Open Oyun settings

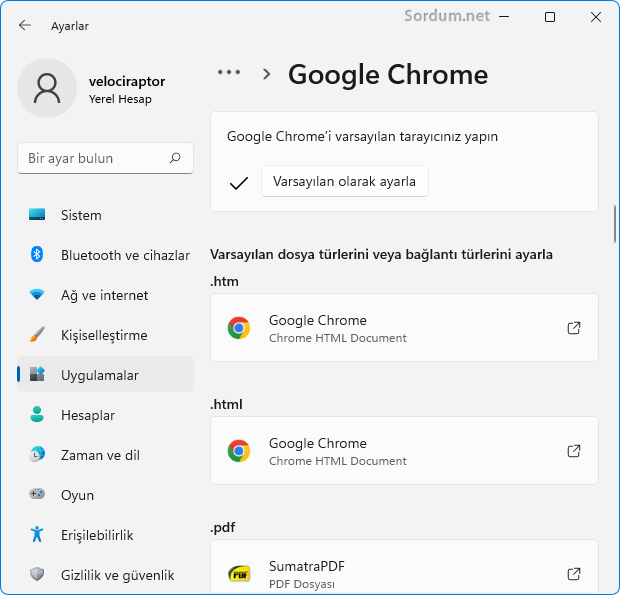pyautogui.click(x=106, y=495)
